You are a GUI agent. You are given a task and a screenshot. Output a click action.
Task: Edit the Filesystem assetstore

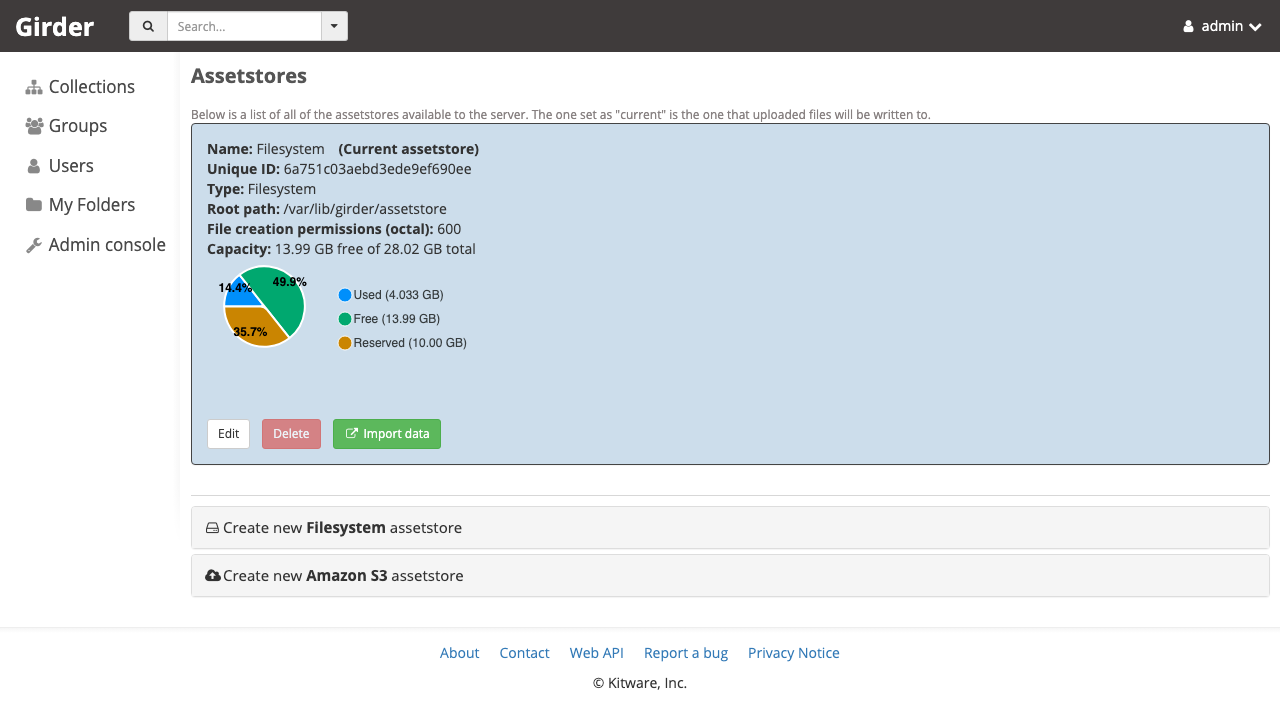[x=228, y=434]
